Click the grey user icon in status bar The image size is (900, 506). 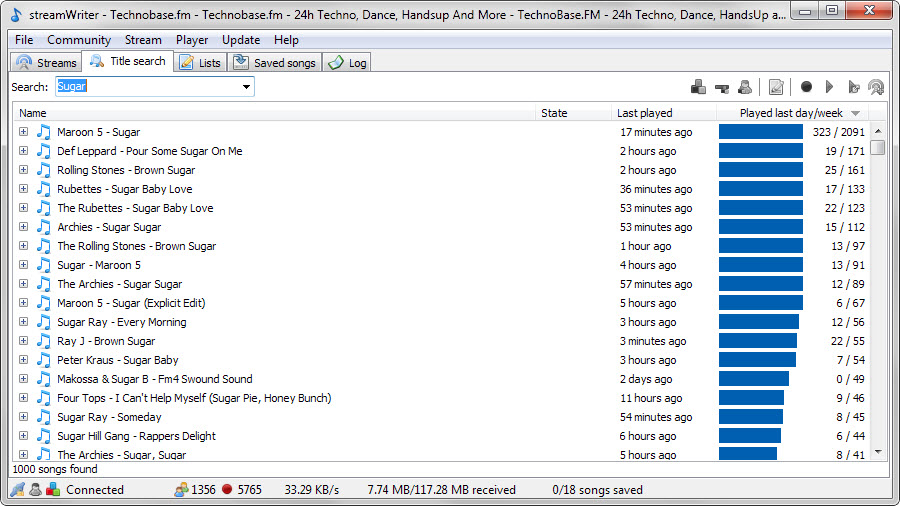(36, 489)
